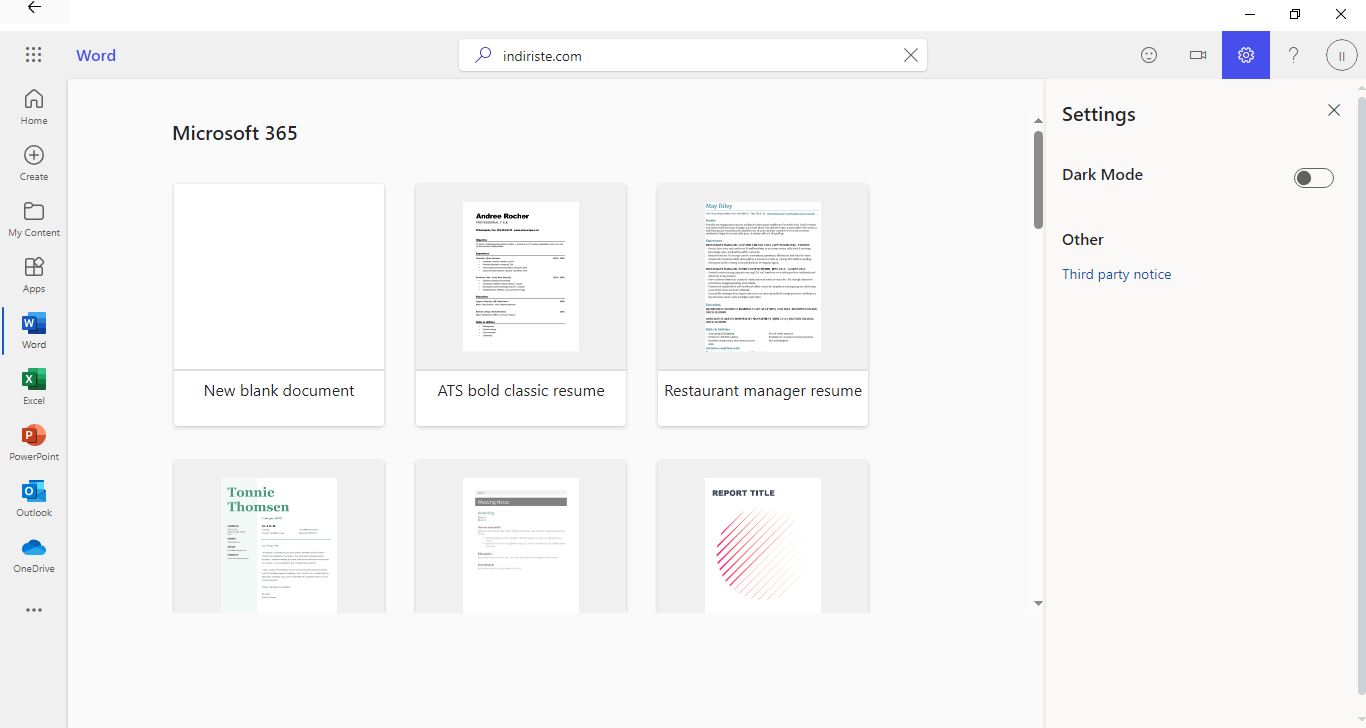Click the Dark Mode label
Viewport: 1366px width, 728px height.
(1102, 174)
